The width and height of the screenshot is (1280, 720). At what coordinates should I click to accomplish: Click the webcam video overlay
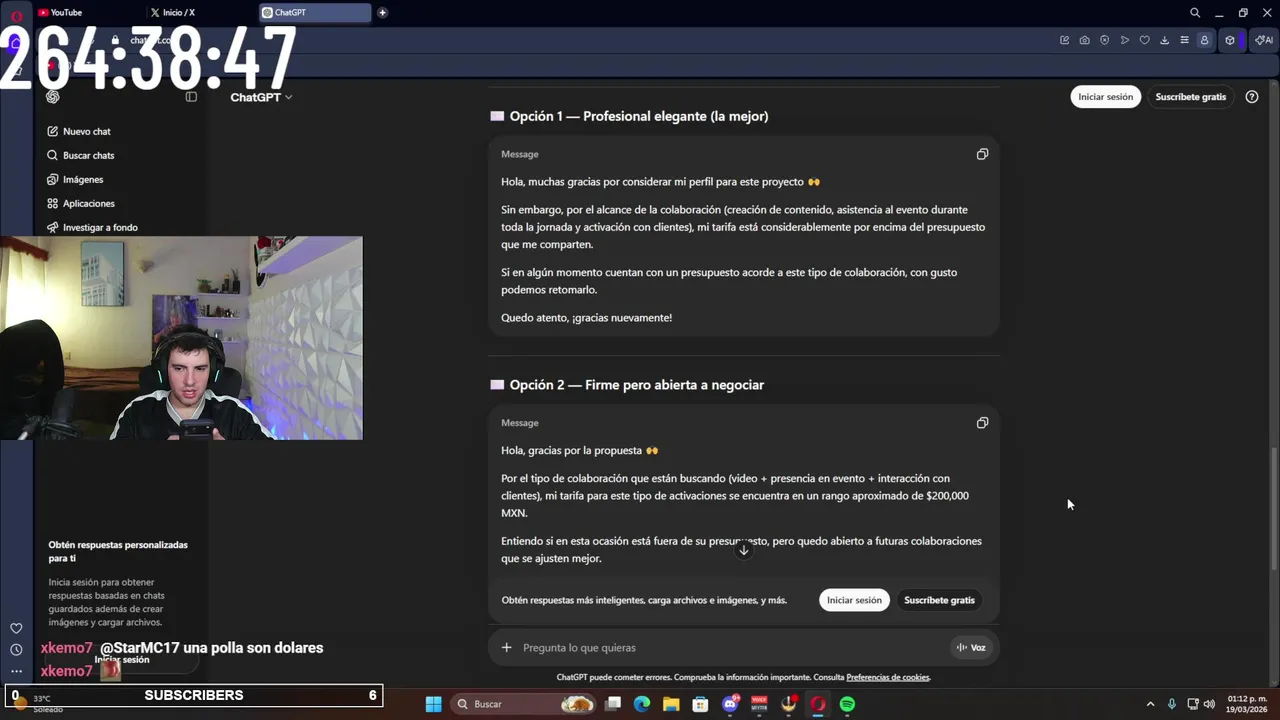[x=181, y=338]
